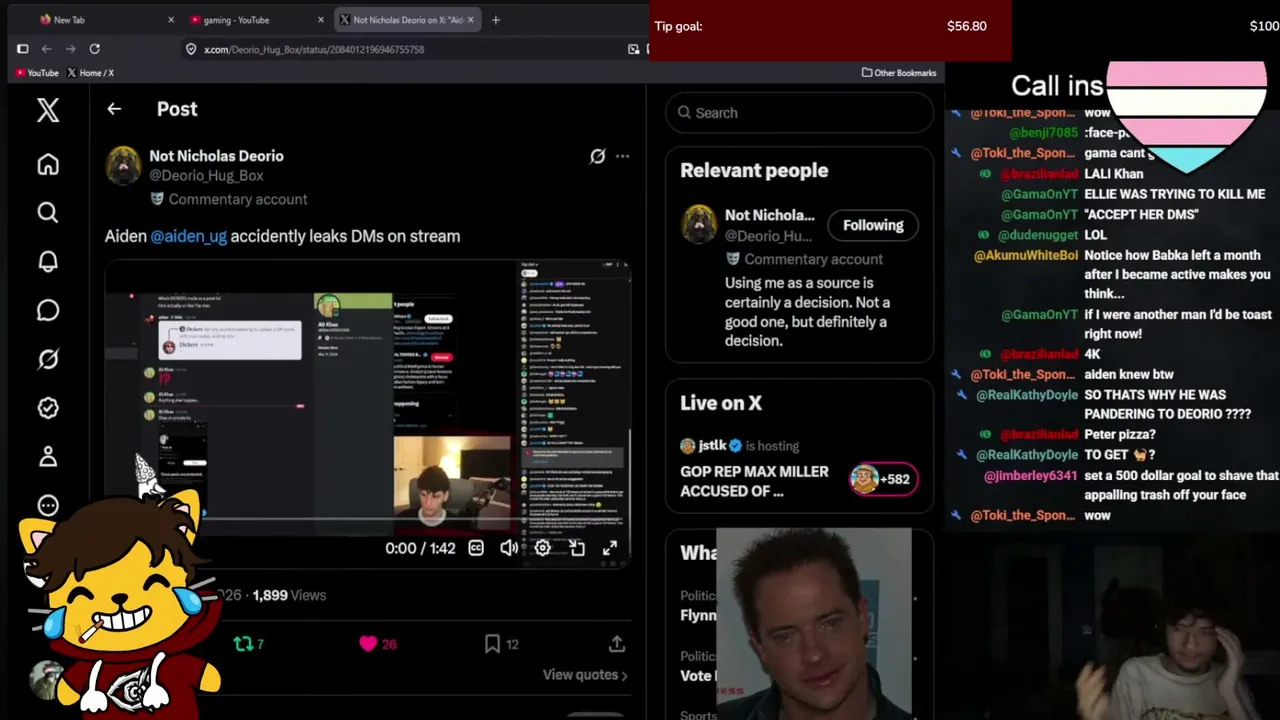This screenshot has height=720, width=1280.
Task: Go to Home in the X sidebar
Action: [x=48, y=164]
